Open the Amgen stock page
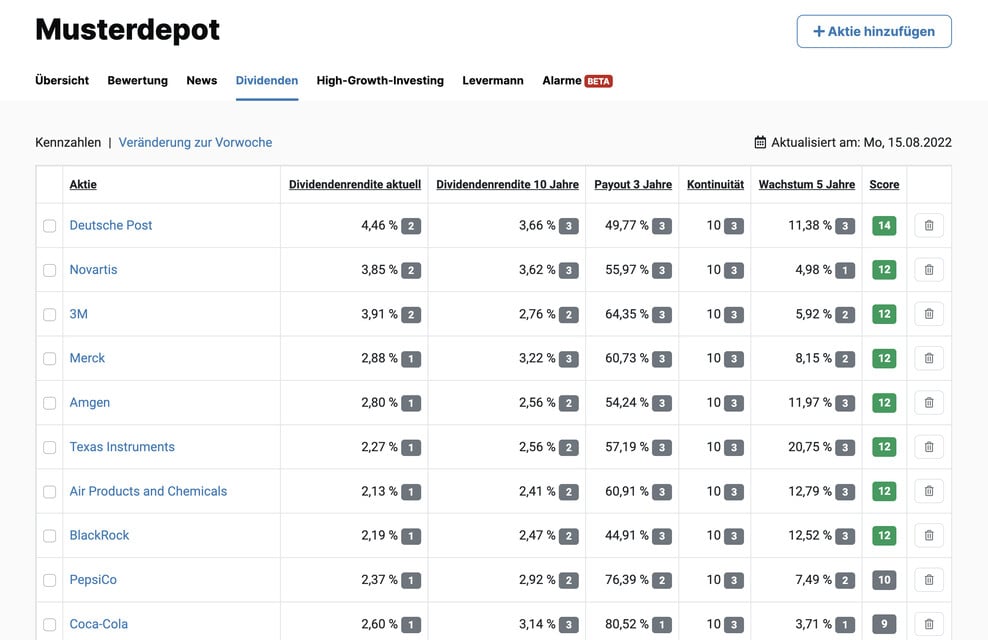Viewport: 988px width, 640px height. coord(89,403)
